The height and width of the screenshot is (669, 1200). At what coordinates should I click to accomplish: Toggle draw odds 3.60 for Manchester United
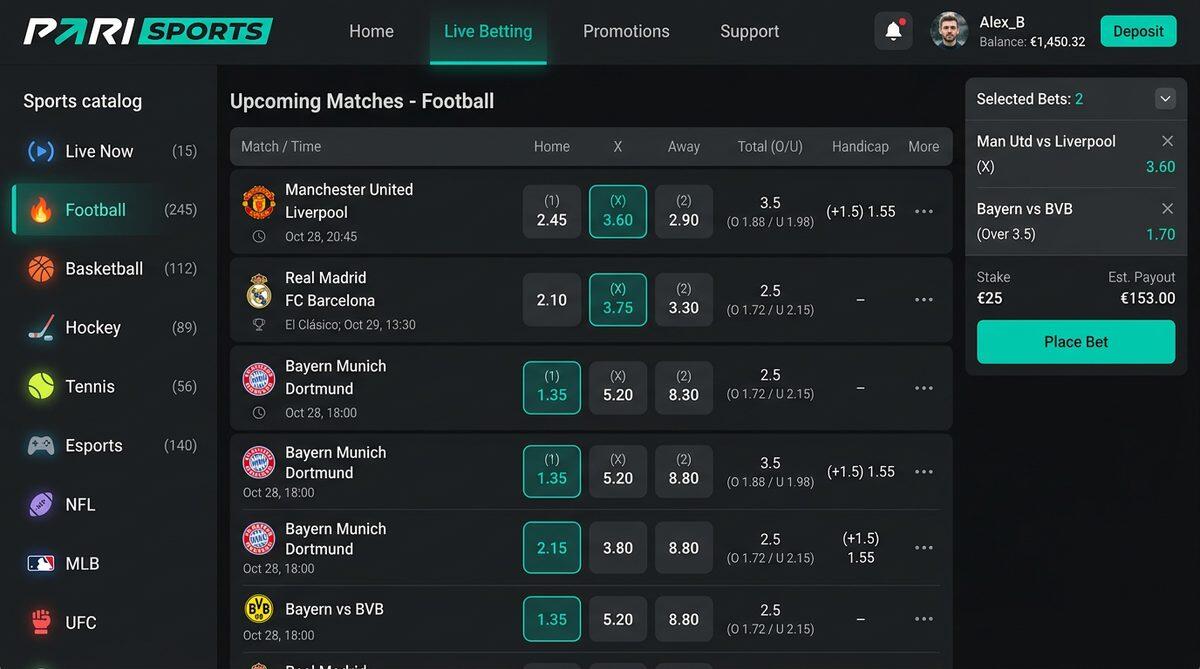click(x=618, y=211)
